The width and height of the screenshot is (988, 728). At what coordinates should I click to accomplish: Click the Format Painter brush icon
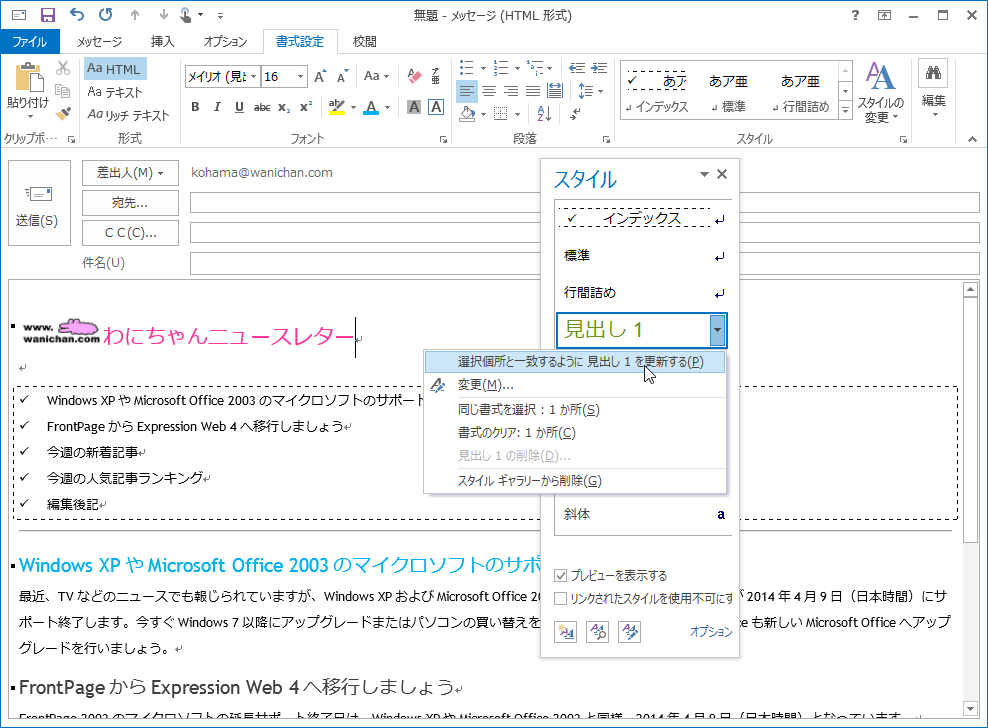63,114
